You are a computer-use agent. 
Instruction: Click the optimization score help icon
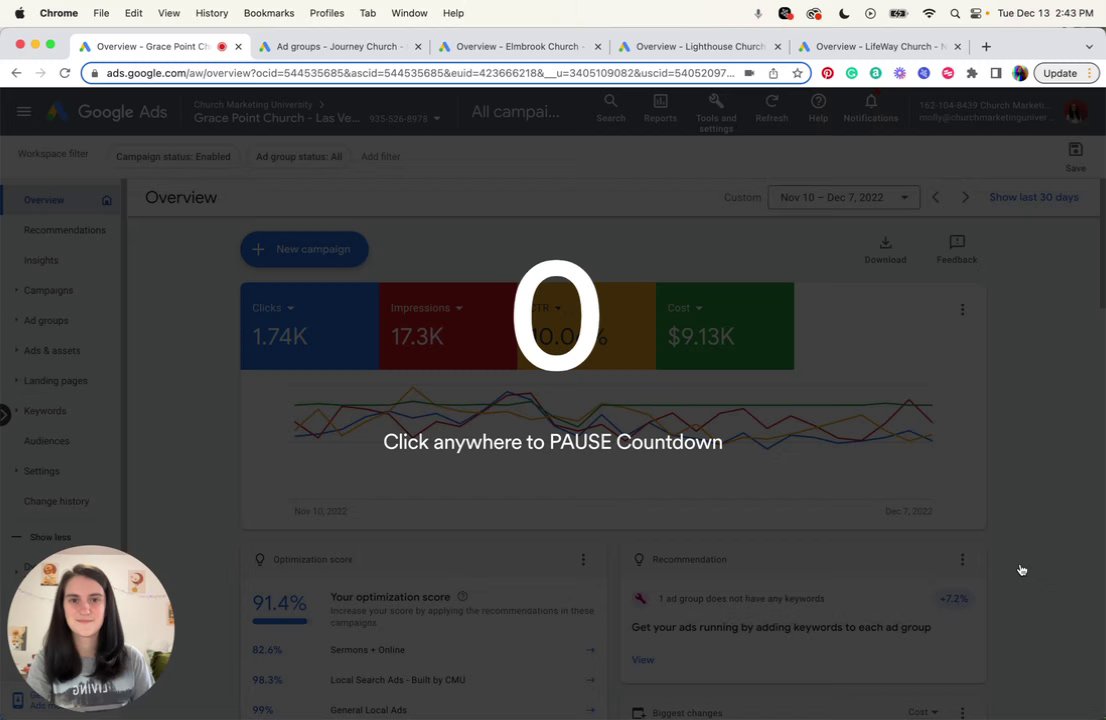coord(463,597)
